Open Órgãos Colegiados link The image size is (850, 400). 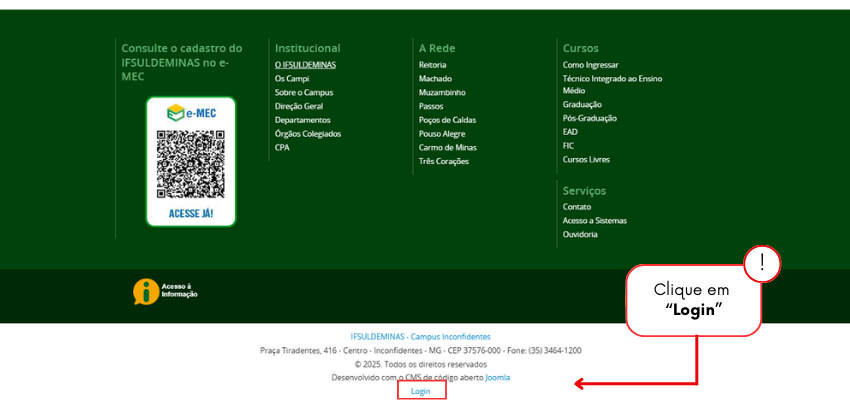308,133
